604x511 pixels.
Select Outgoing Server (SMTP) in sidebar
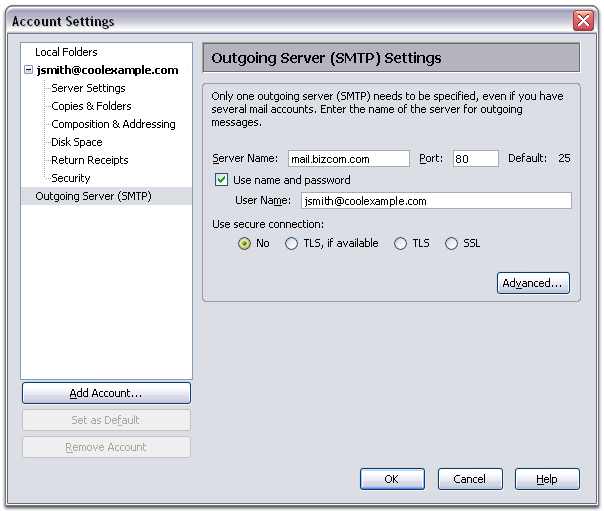93,196
